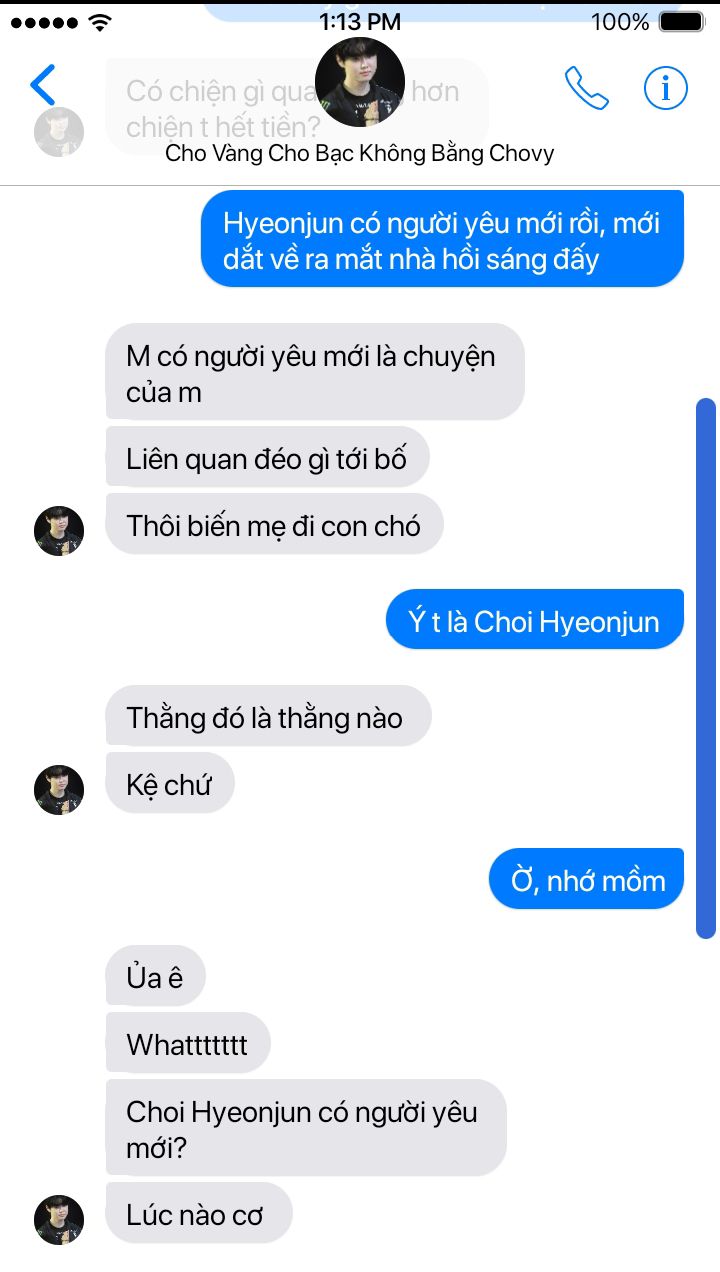Start a voice call with phone icon

(x=587, y=88)
